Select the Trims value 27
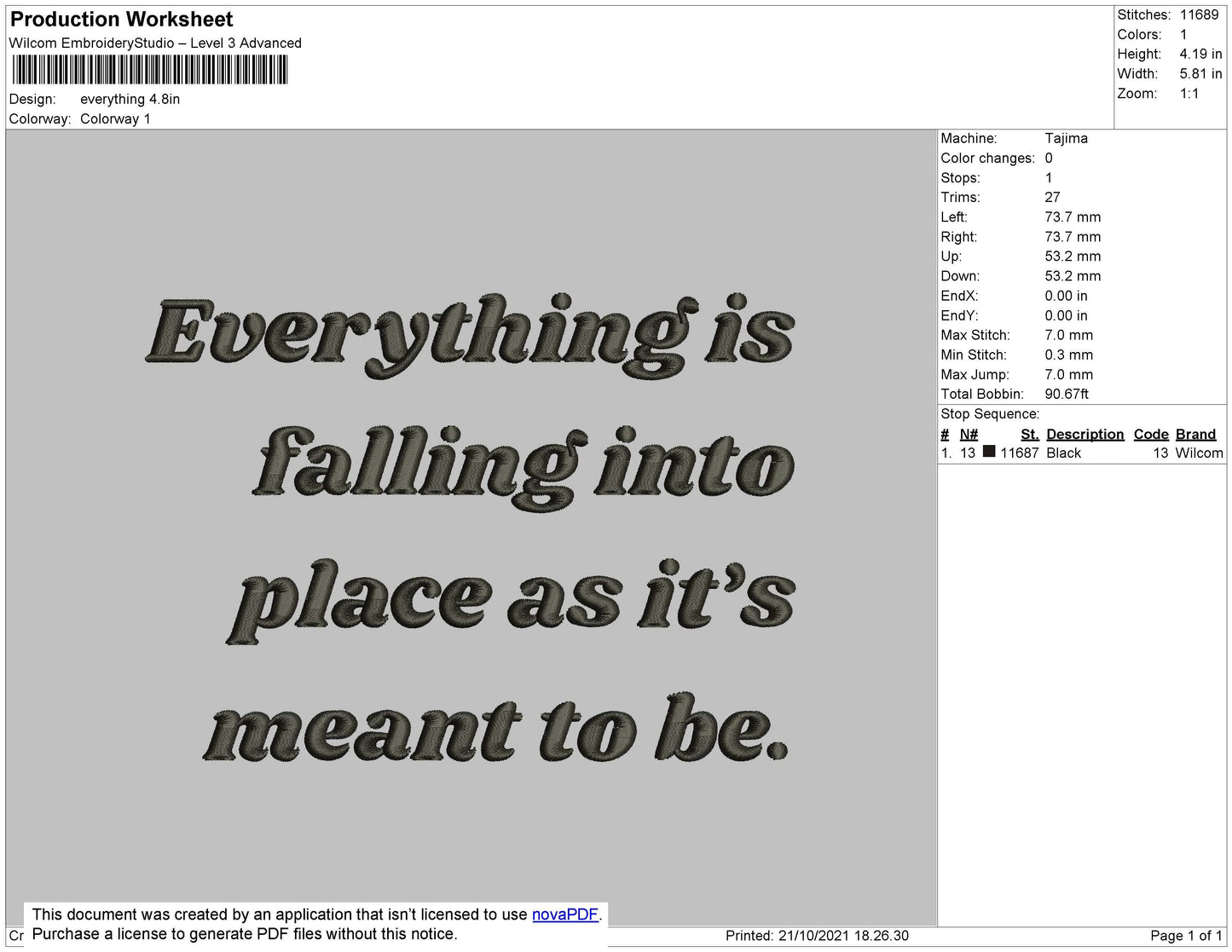This screenshot has height=952, width=1232. (x=1052, y=197)
